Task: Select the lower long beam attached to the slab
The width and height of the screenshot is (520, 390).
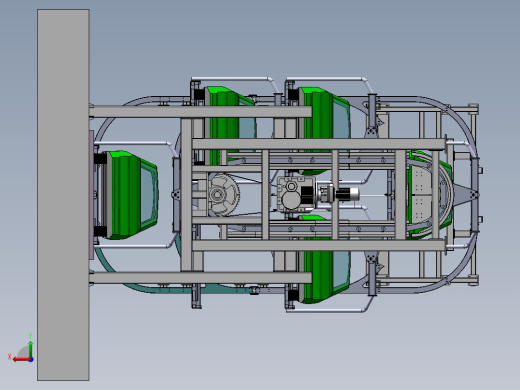Action: point(201,277)
